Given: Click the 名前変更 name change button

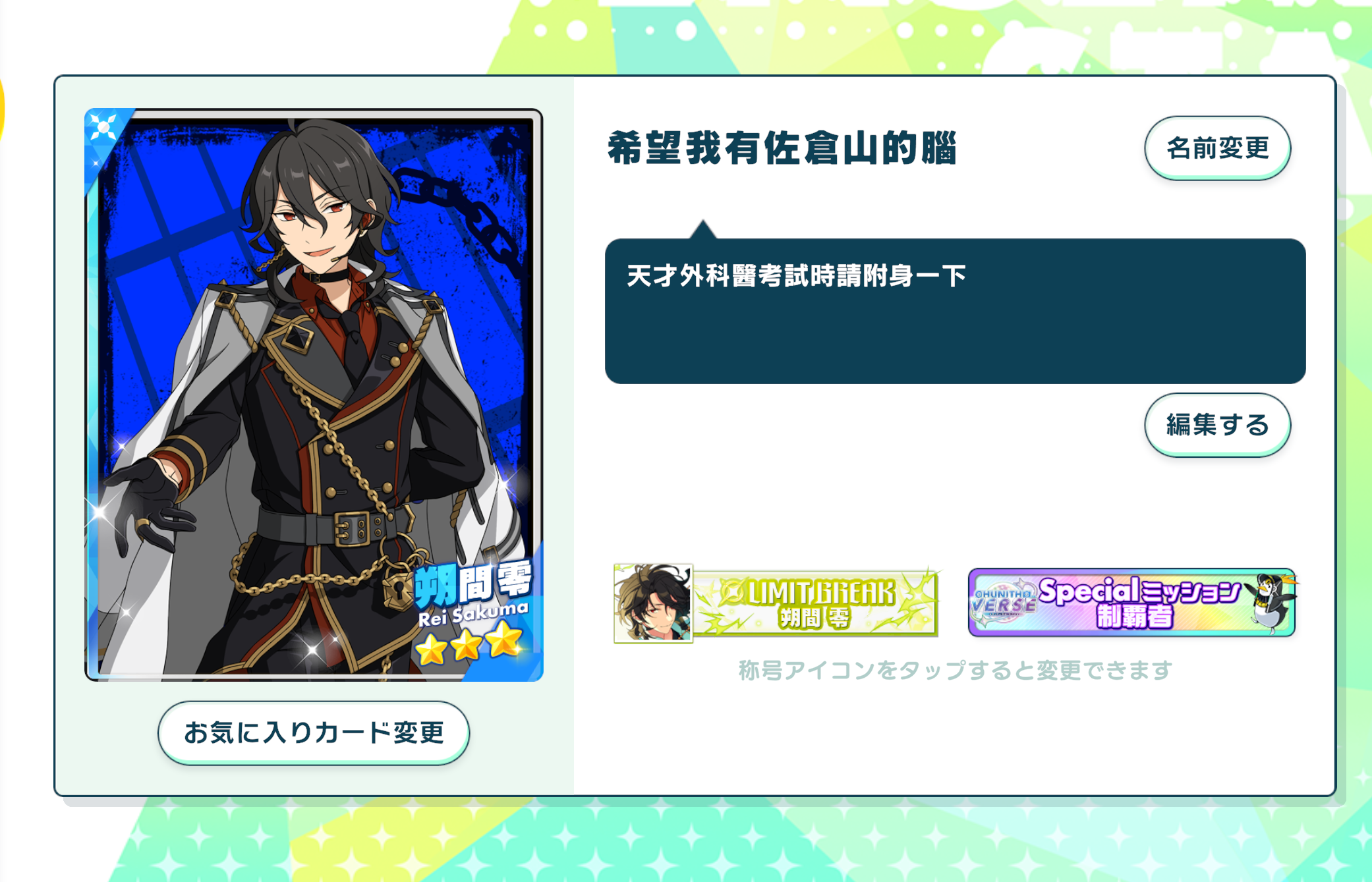Looking at the screenshot, I should 1217,148.
